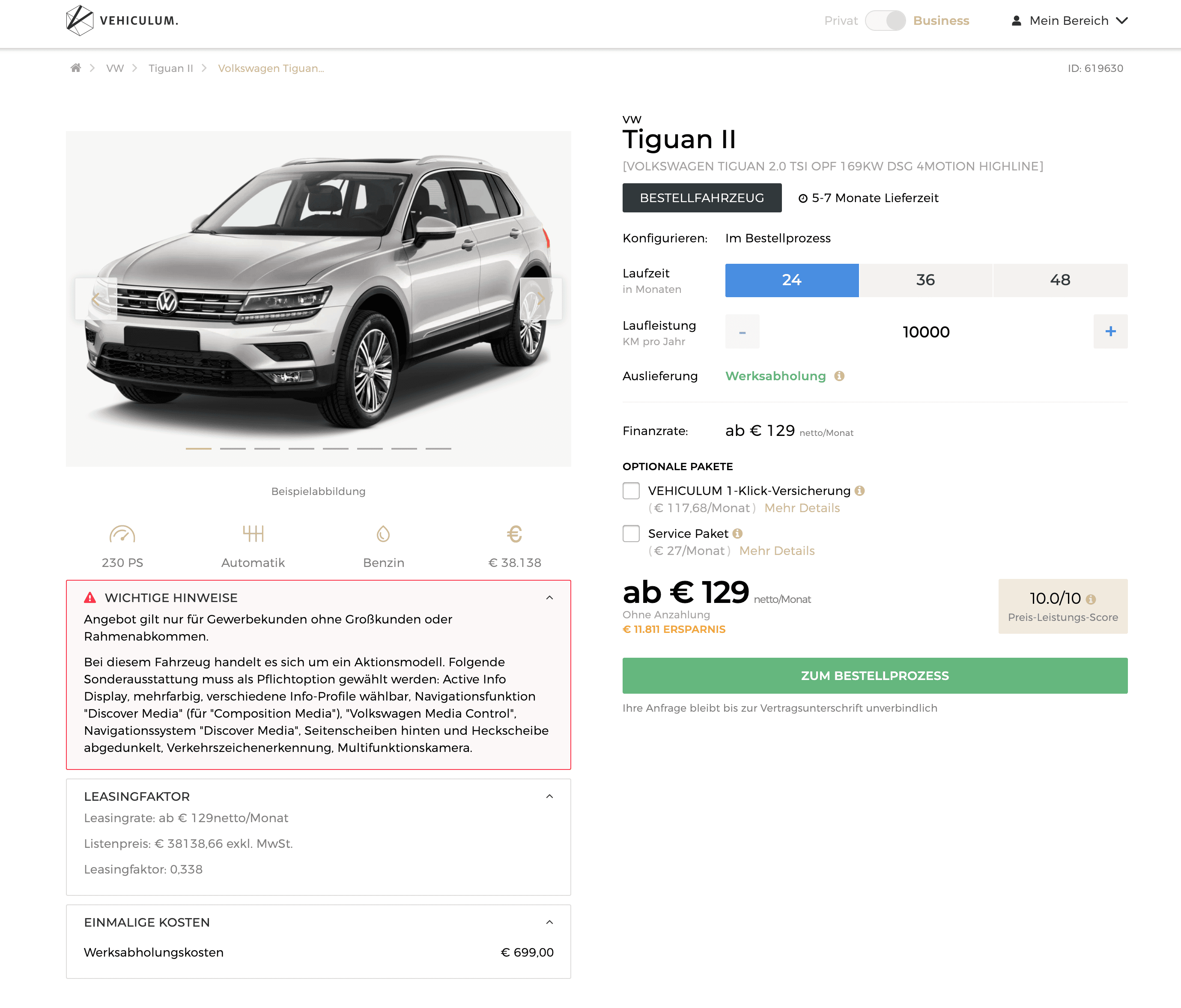
Task: Open Mehr Details for 1-Klick-Versicherung
Action: 802,507
